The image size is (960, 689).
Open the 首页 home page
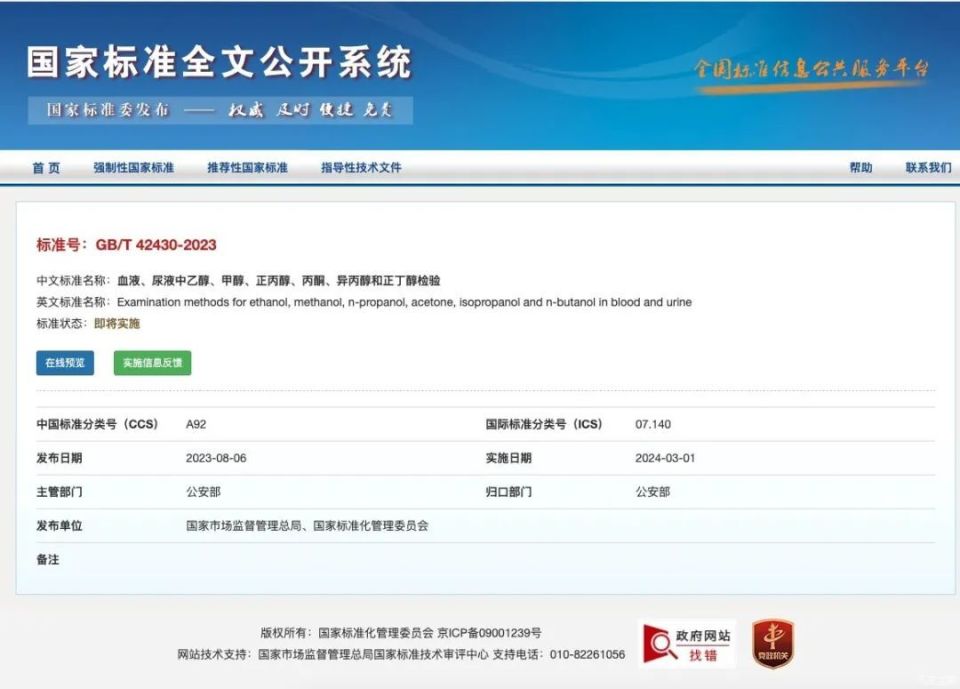[44, 168]
